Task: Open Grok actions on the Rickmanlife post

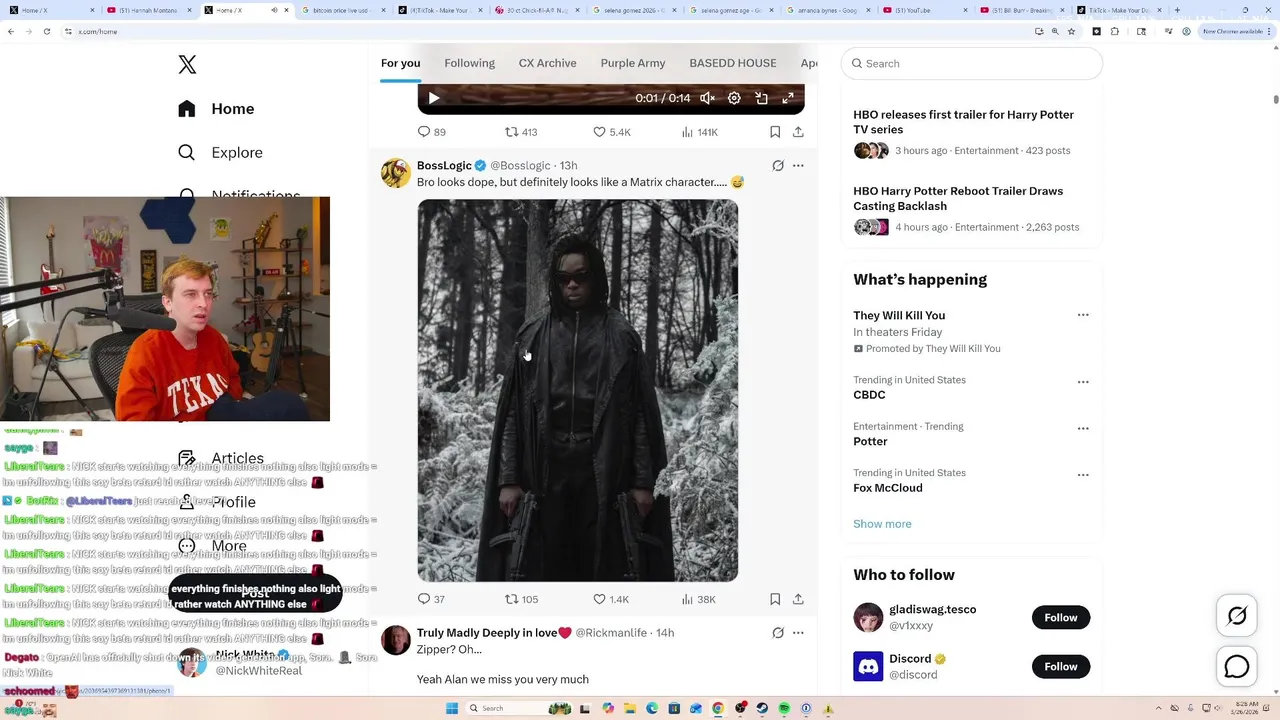Action: pos(778,633)
